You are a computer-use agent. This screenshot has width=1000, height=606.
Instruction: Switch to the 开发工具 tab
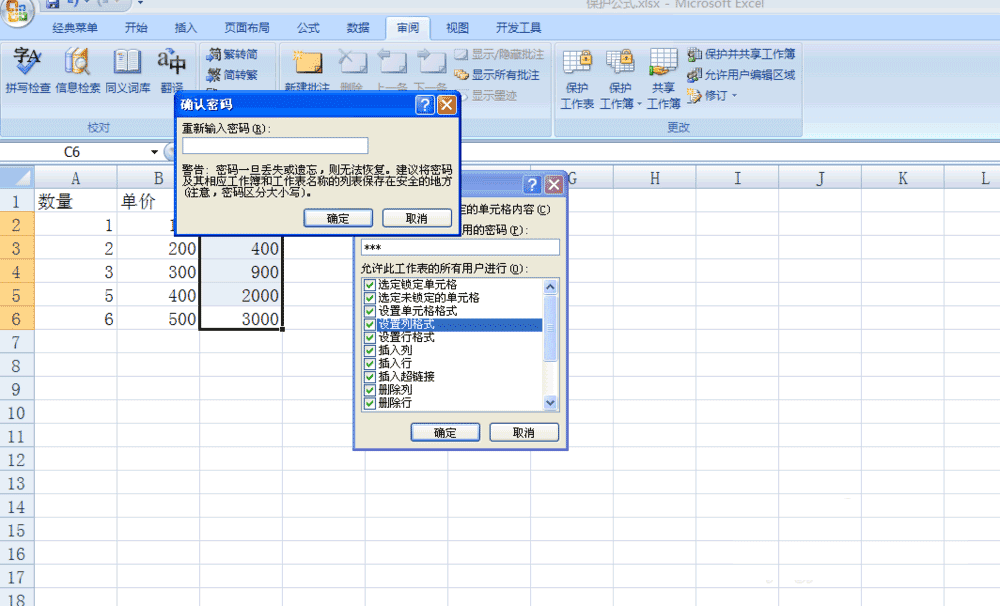point(518,28)
